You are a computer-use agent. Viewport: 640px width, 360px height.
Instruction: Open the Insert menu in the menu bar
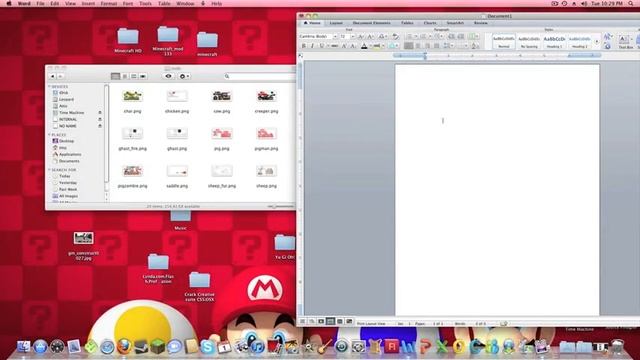tap(88, 4)
